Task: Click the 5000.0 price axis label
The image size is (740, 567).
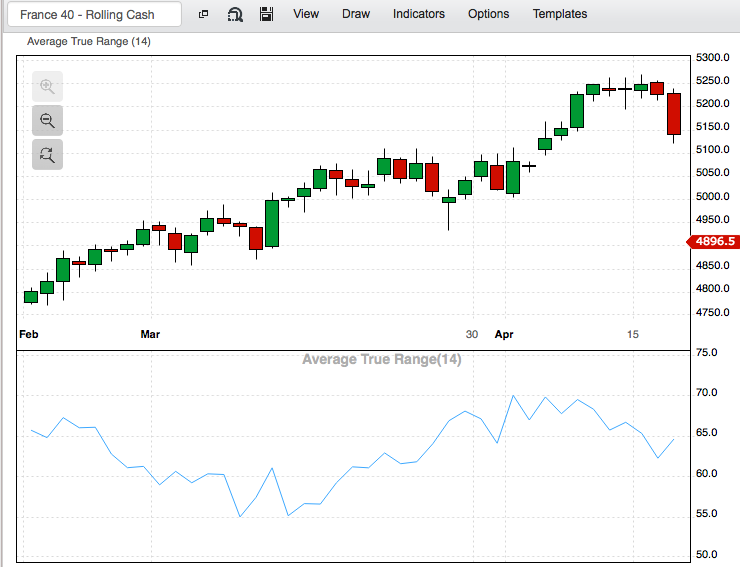Action: [713, 196]
